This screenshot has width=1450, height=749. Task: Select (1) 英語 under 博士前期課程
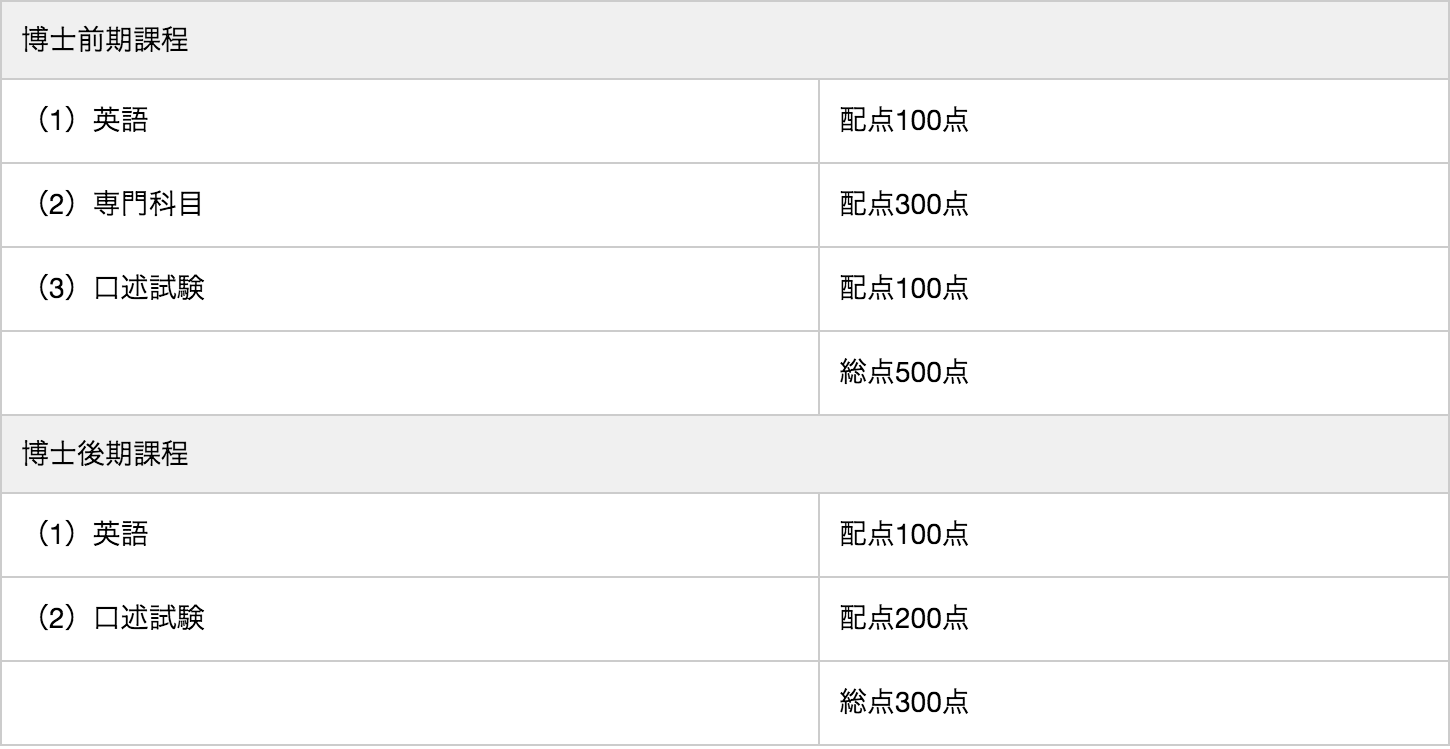409,121
